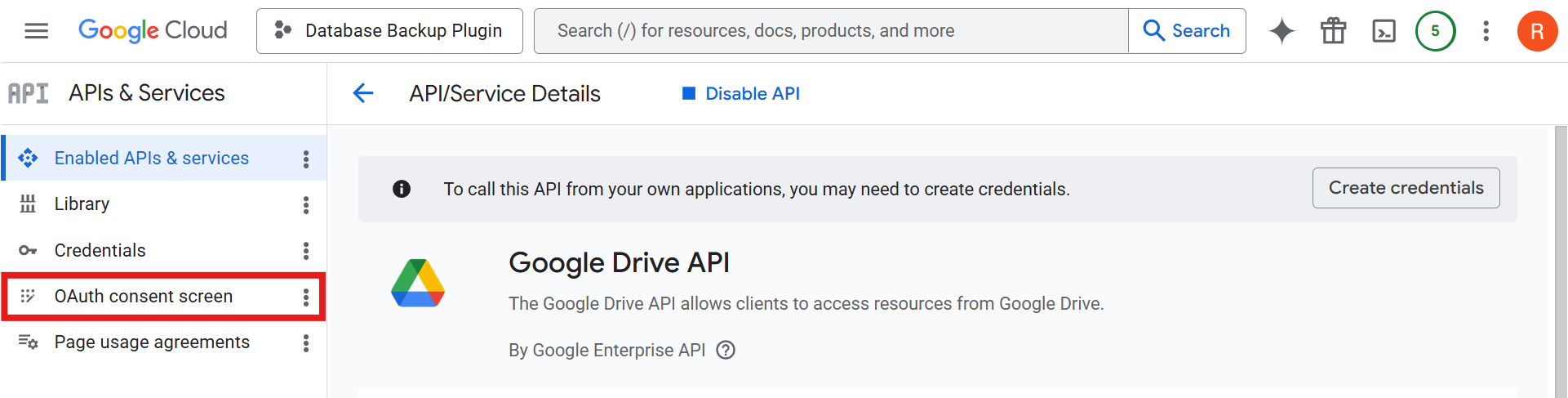Open more options for OAuth consent screen
The image size is (1568, 398).
point(306,297)
